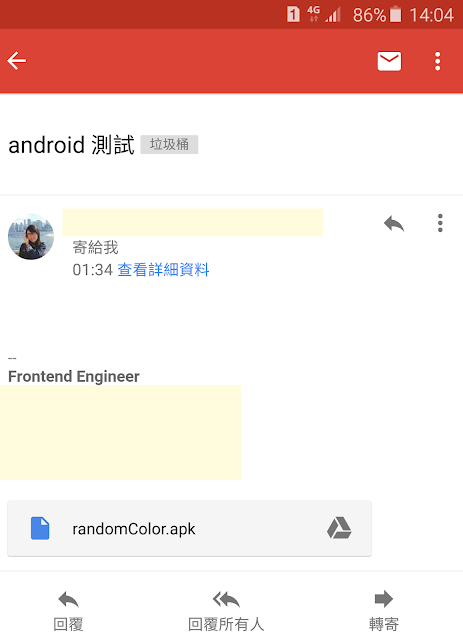Tap the 回覆 reply button at the bottom
Screen dimensions: 463x640
pos(69,611)
